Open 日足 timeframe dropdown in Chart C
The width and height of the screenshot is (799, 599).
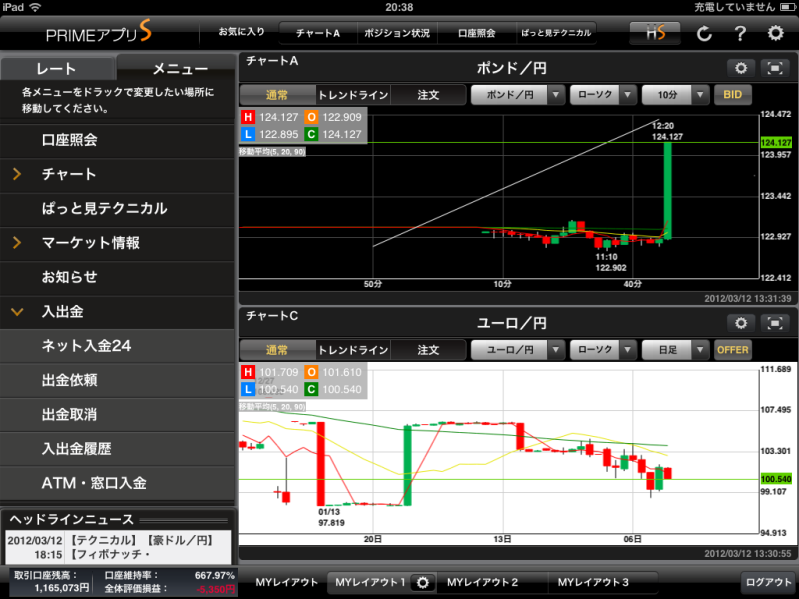tap(675, 350)
